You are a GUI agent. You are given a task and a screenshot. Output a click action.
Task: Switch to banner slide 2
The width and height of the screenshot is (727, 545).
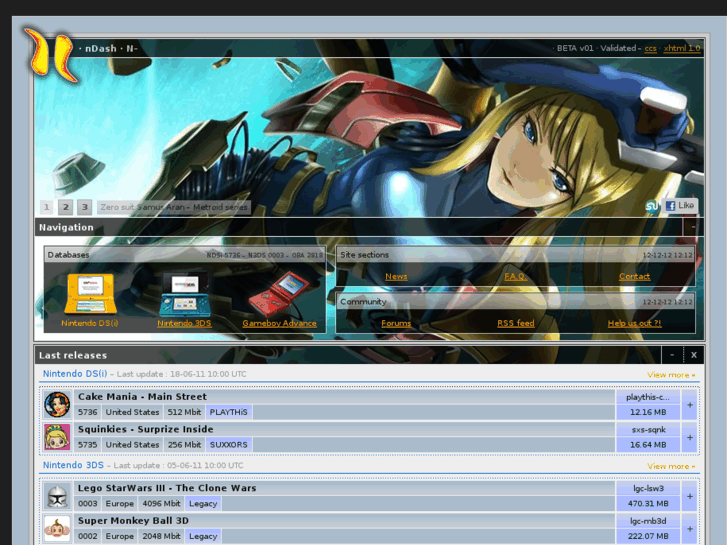pos(65,207)
